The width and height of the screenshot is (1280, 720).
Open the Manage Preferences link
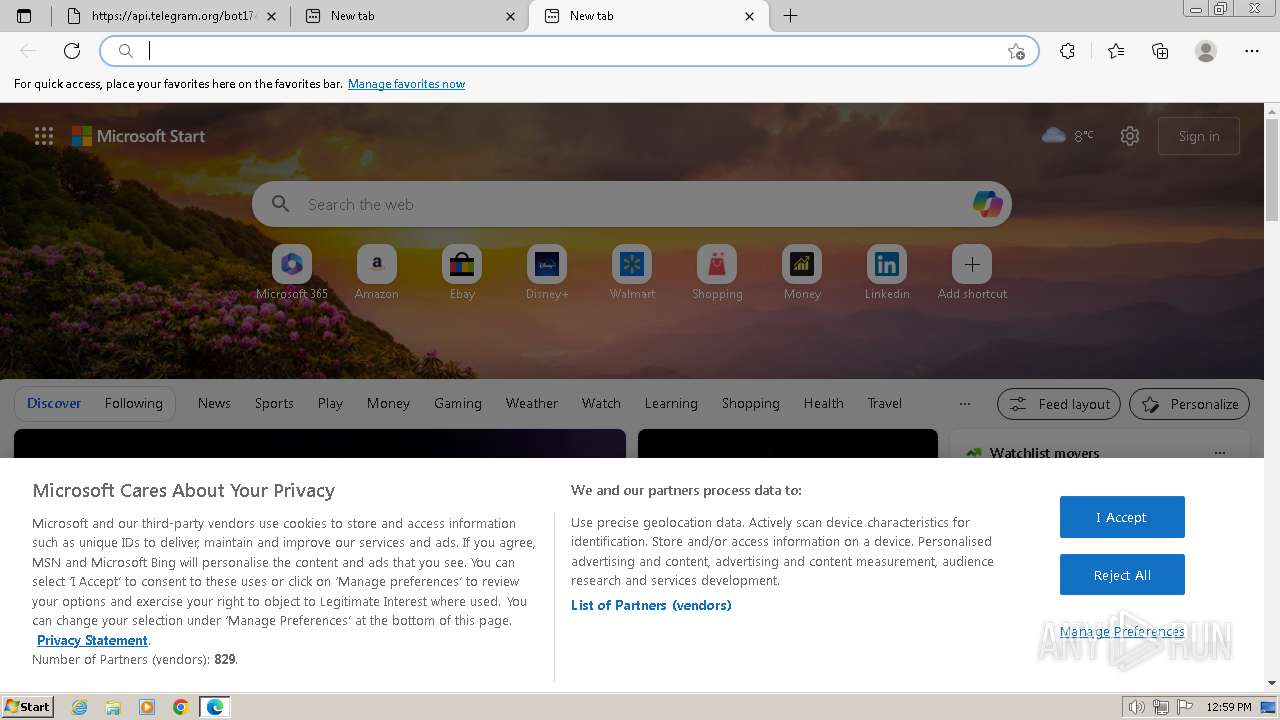point(1122,632)
